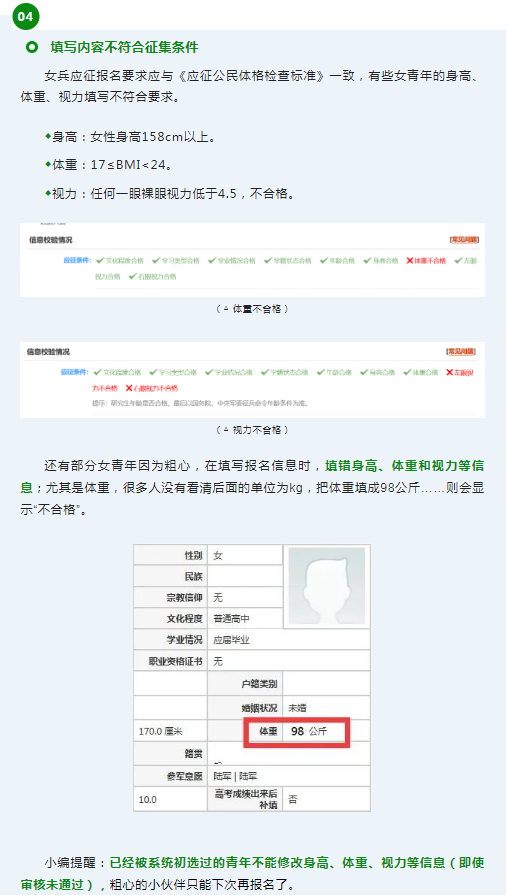The height and width of the screenshot is (895, 508).
Task: Click the small triangle icon before caption 体重不合格
Action: pos(226,309)
